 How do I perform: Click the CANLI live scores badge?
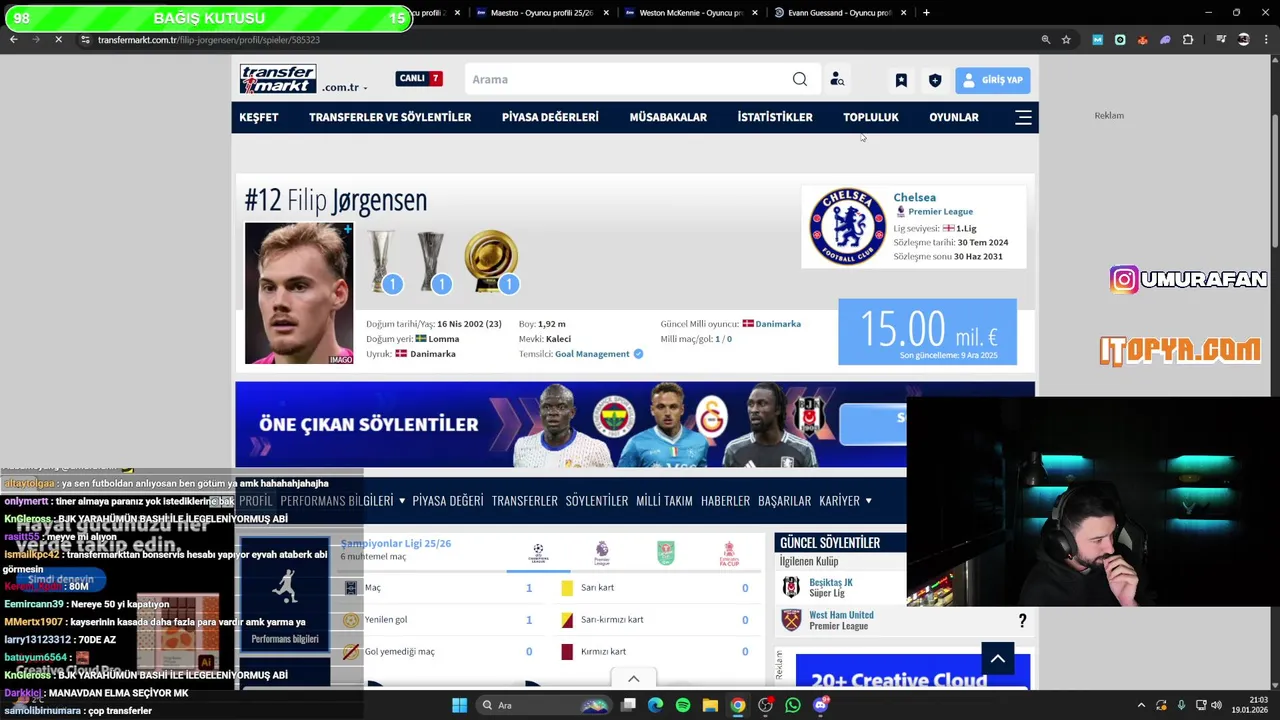click(419, 78)
